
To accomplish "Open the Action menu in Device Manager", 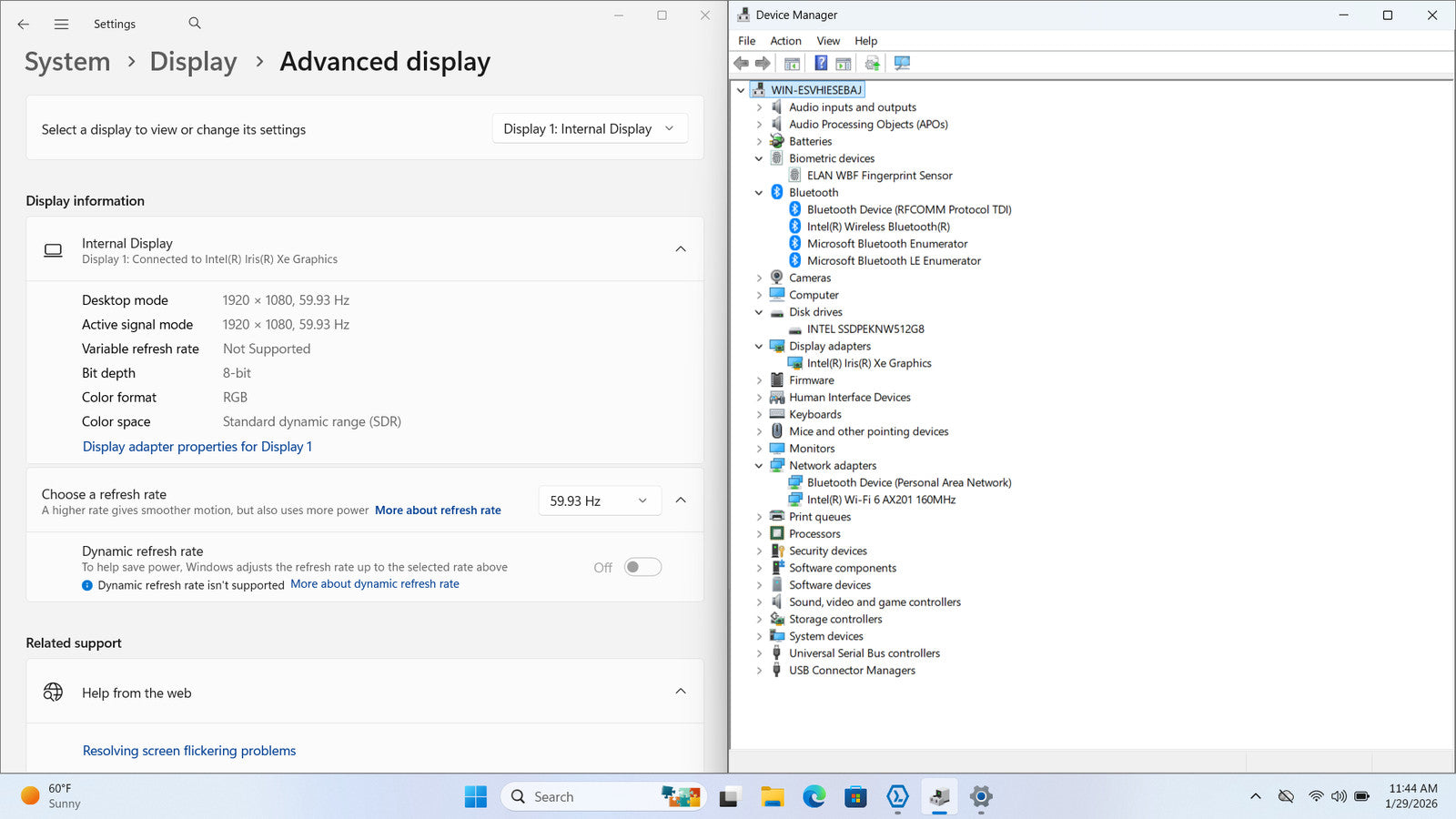I will point(785,41).
